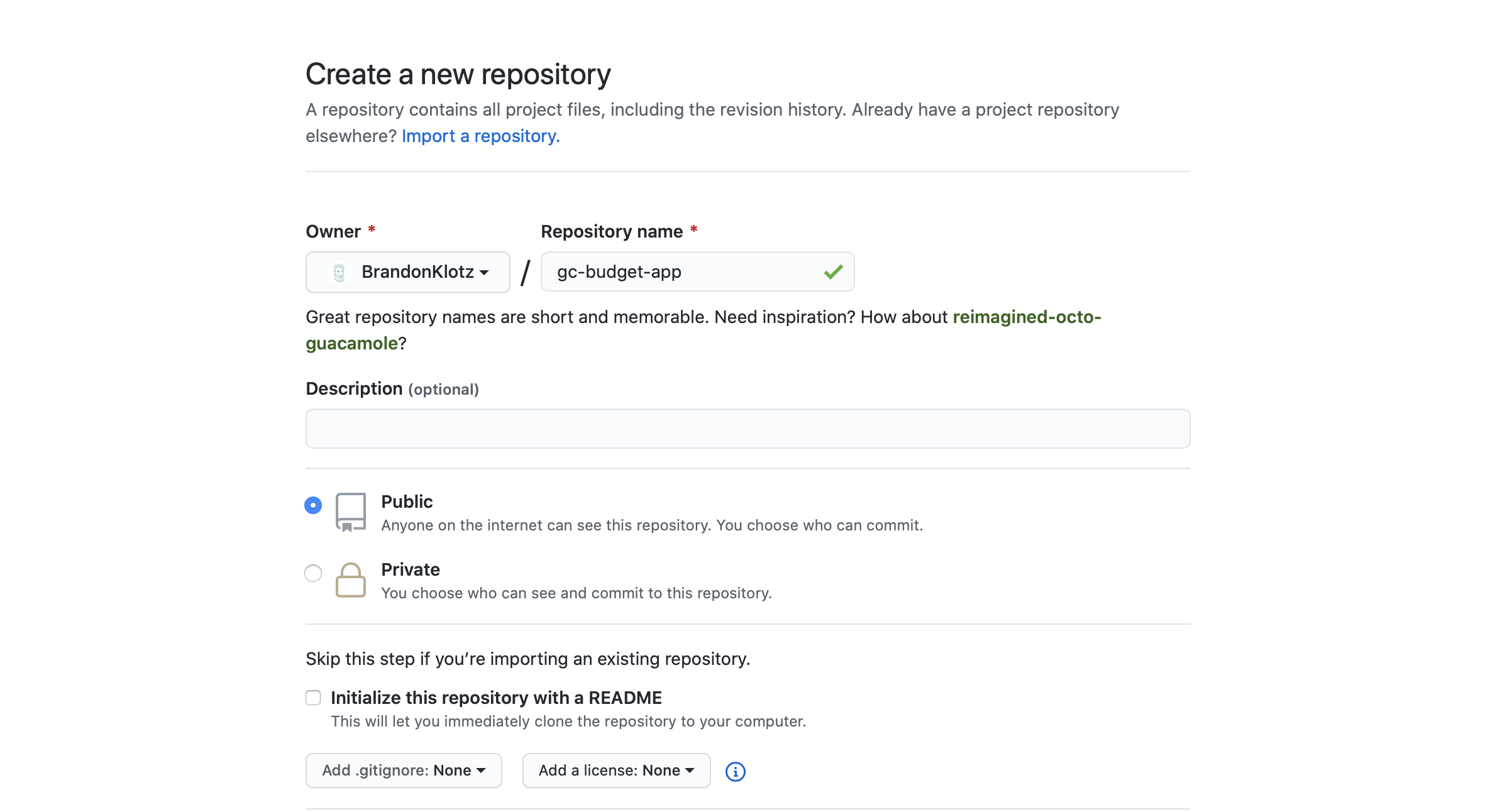The height and width of the screenshot is (812, 1490).
Task: Click the Initialize README label text
Action: click(x=496, y=698)
